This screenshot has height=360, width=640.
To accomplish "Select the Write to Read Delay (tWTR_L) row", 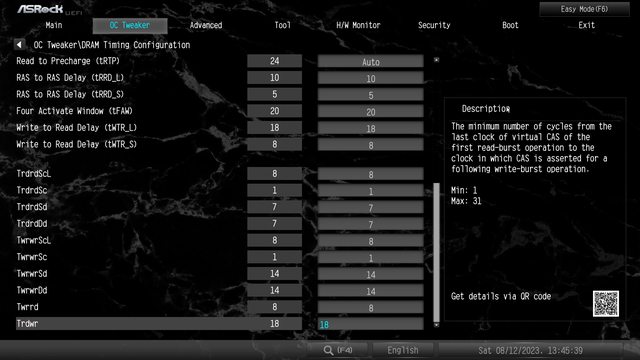I will click(220, 128).
